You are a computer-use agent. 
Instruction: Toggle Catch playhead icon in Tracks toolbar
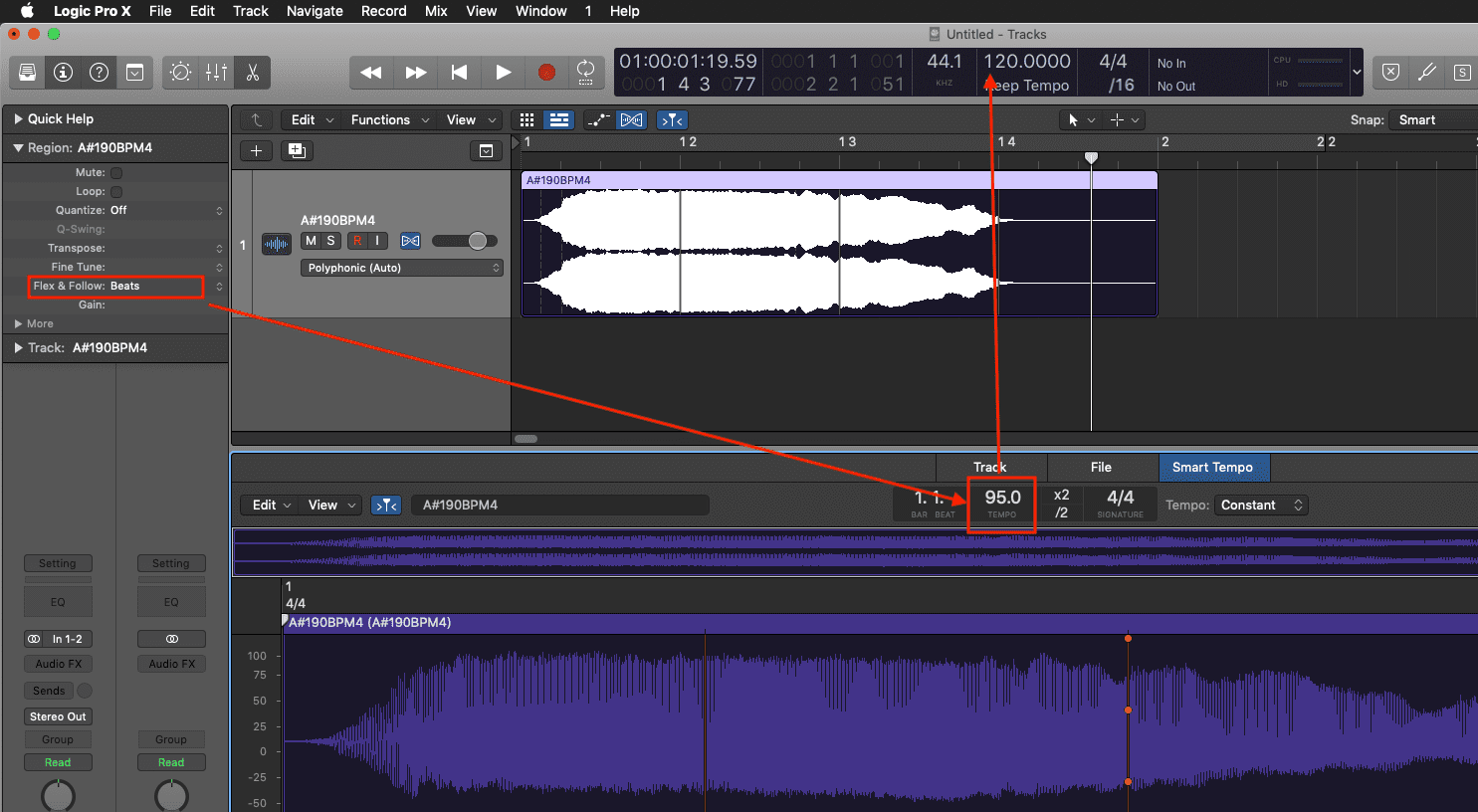pyautogui.click(x=672, y=120)
